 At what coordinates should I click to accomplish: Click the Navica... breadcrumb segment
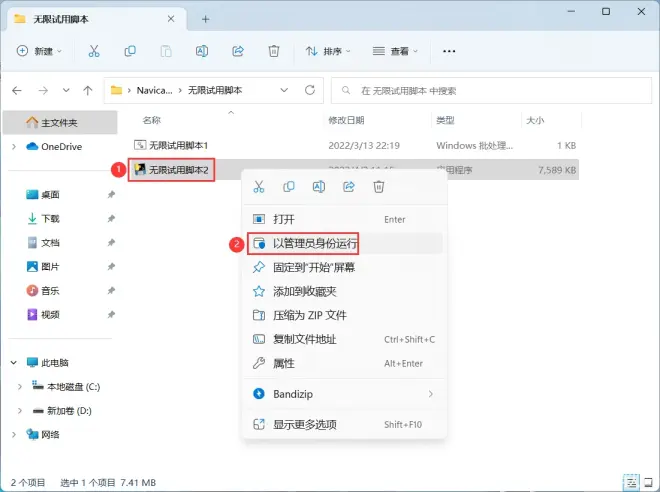pyautogui.click(x=154, y=90)
